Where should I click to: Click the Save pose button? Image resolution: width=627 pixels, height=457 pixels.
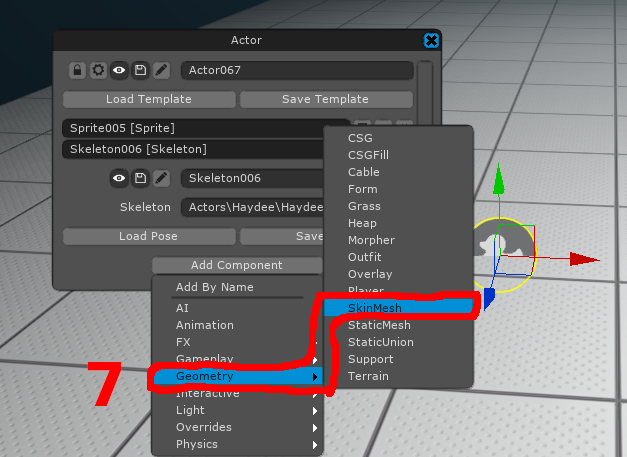[x=282, y=236]
